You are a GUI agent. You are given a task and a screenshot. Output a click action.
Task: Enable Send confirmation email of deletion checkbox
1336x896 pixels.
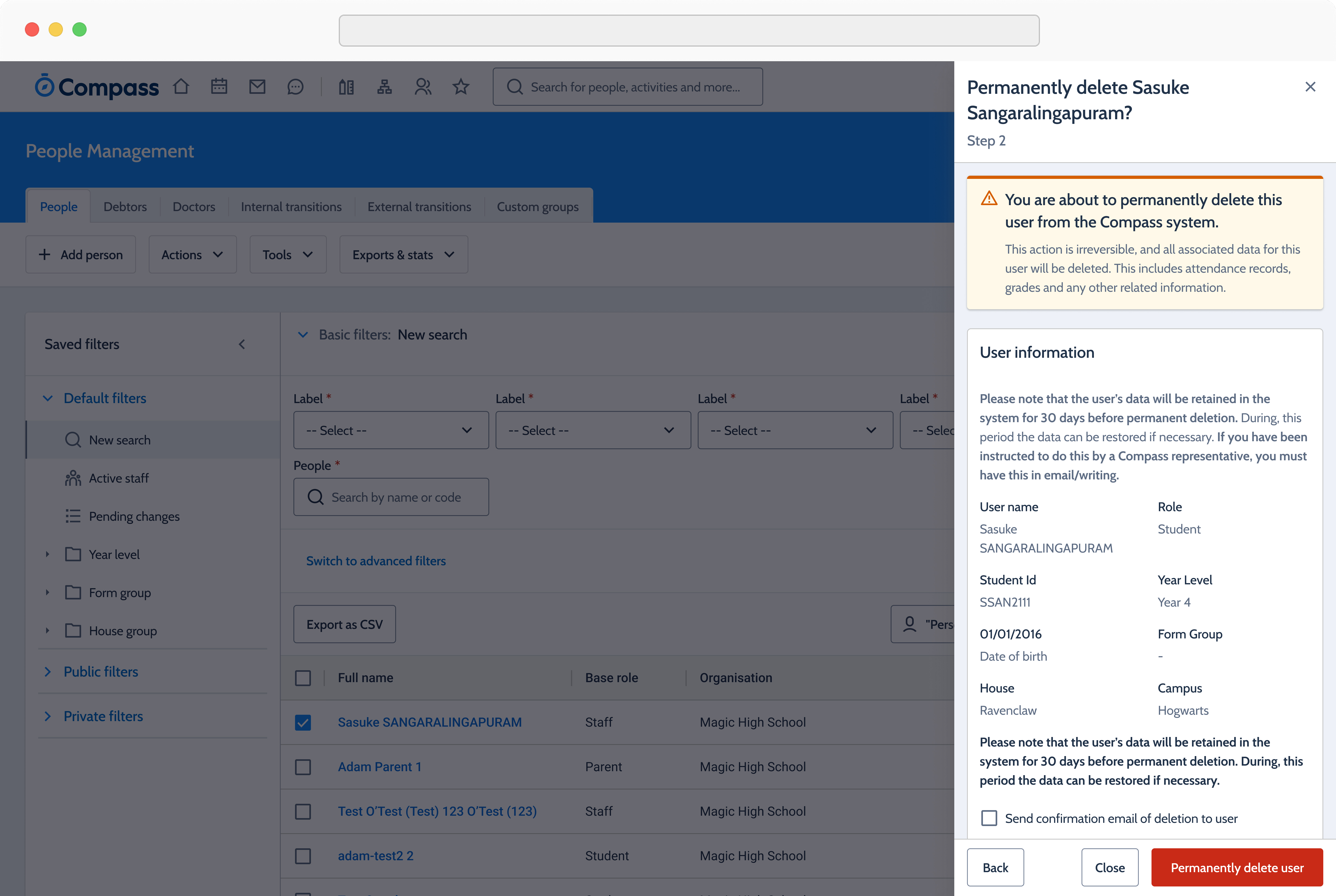[989, 818]
